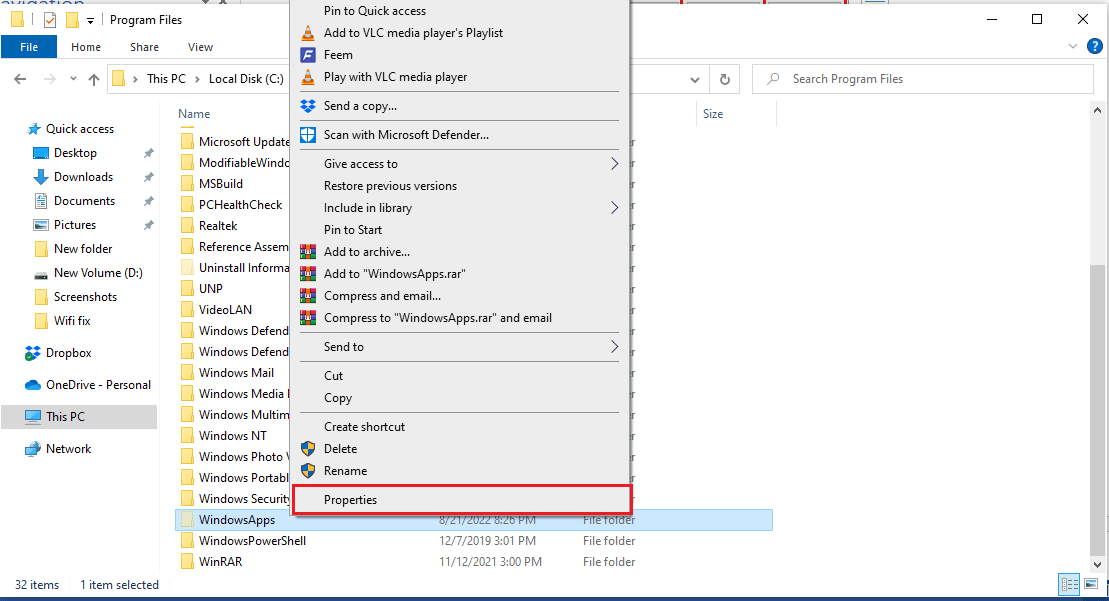The width and height of the screenshot is (1109, 601).
Task: Choose Pin to Quick access
Action: [375, 11]
